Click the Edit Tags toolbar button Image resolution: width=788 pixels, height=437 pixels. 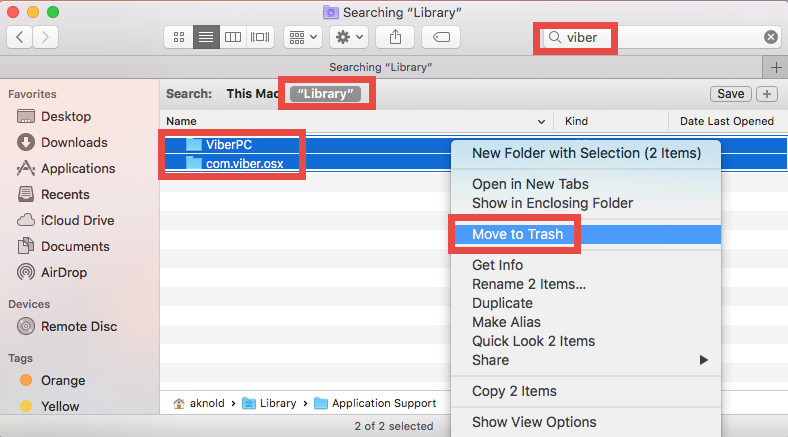click(x=441, y=37)
